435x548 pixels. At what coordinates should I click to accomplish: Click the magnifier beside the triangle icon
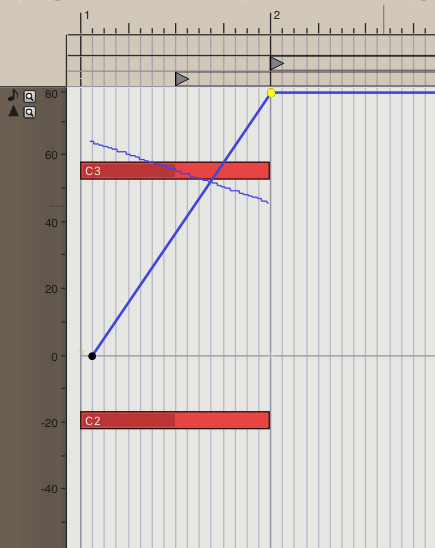pyautogui.click(x=30, y=113)
